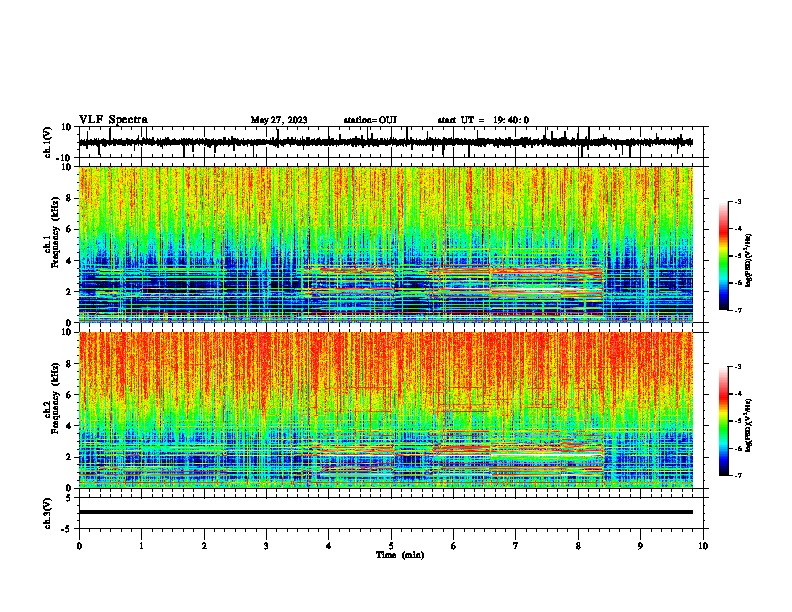Click the log(PSD) label beside ch.2 color bar
Screen dimensions: 792x612
pos(749,425)
